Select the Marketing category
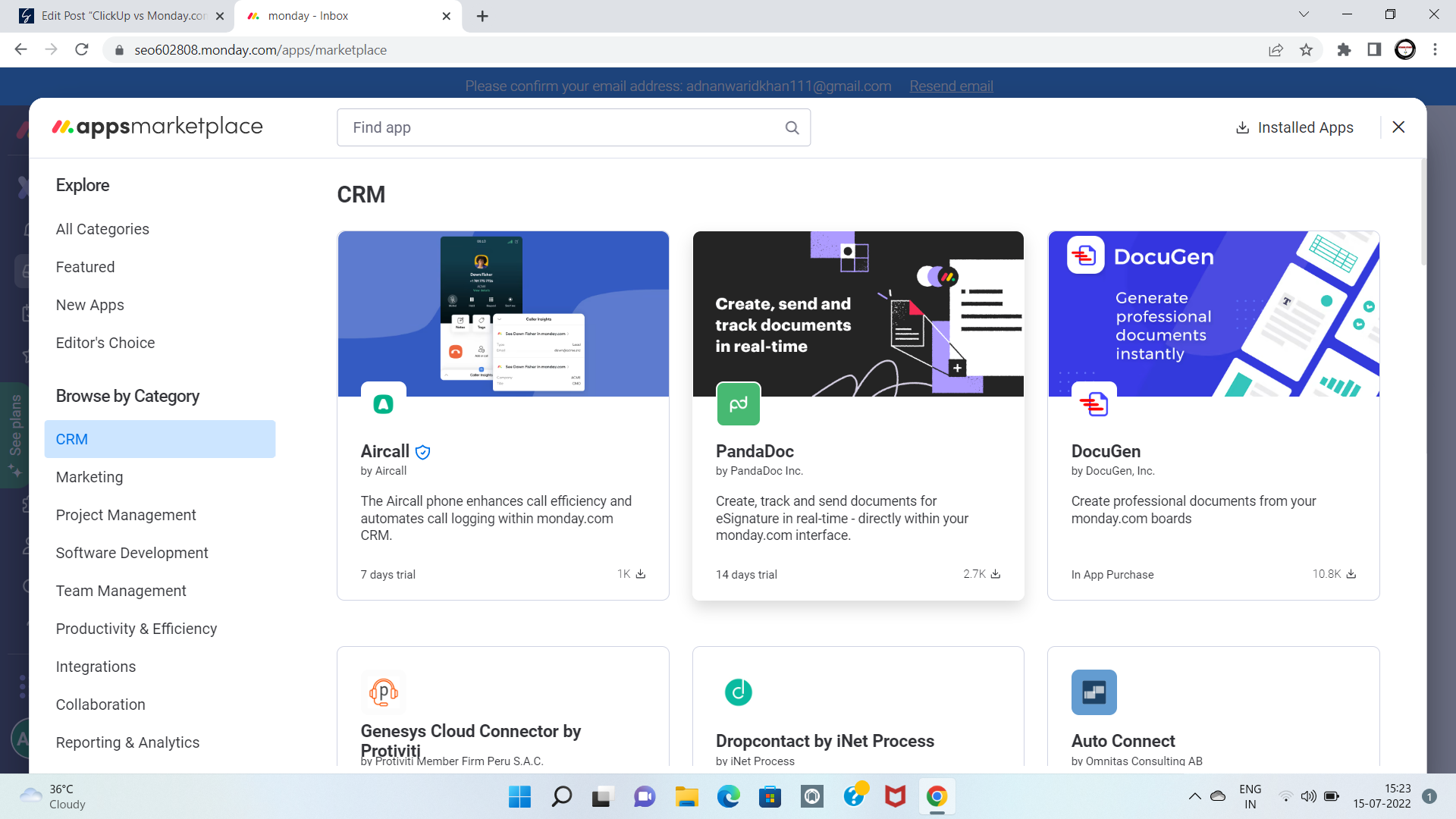 click(89, 477)
